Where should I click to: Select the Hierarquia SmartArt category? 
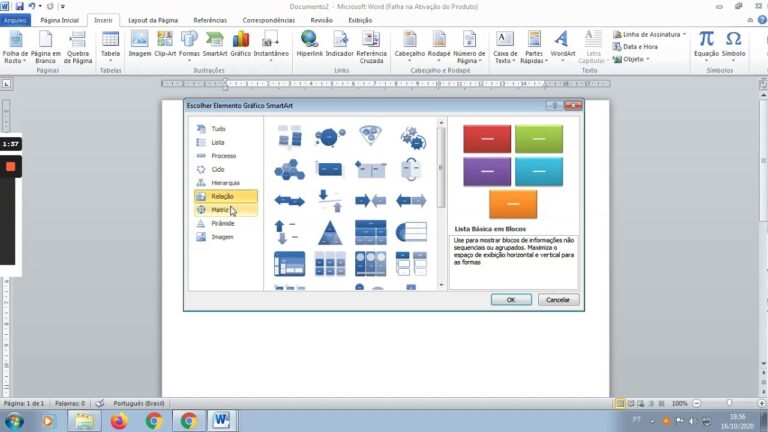(226, 183)
